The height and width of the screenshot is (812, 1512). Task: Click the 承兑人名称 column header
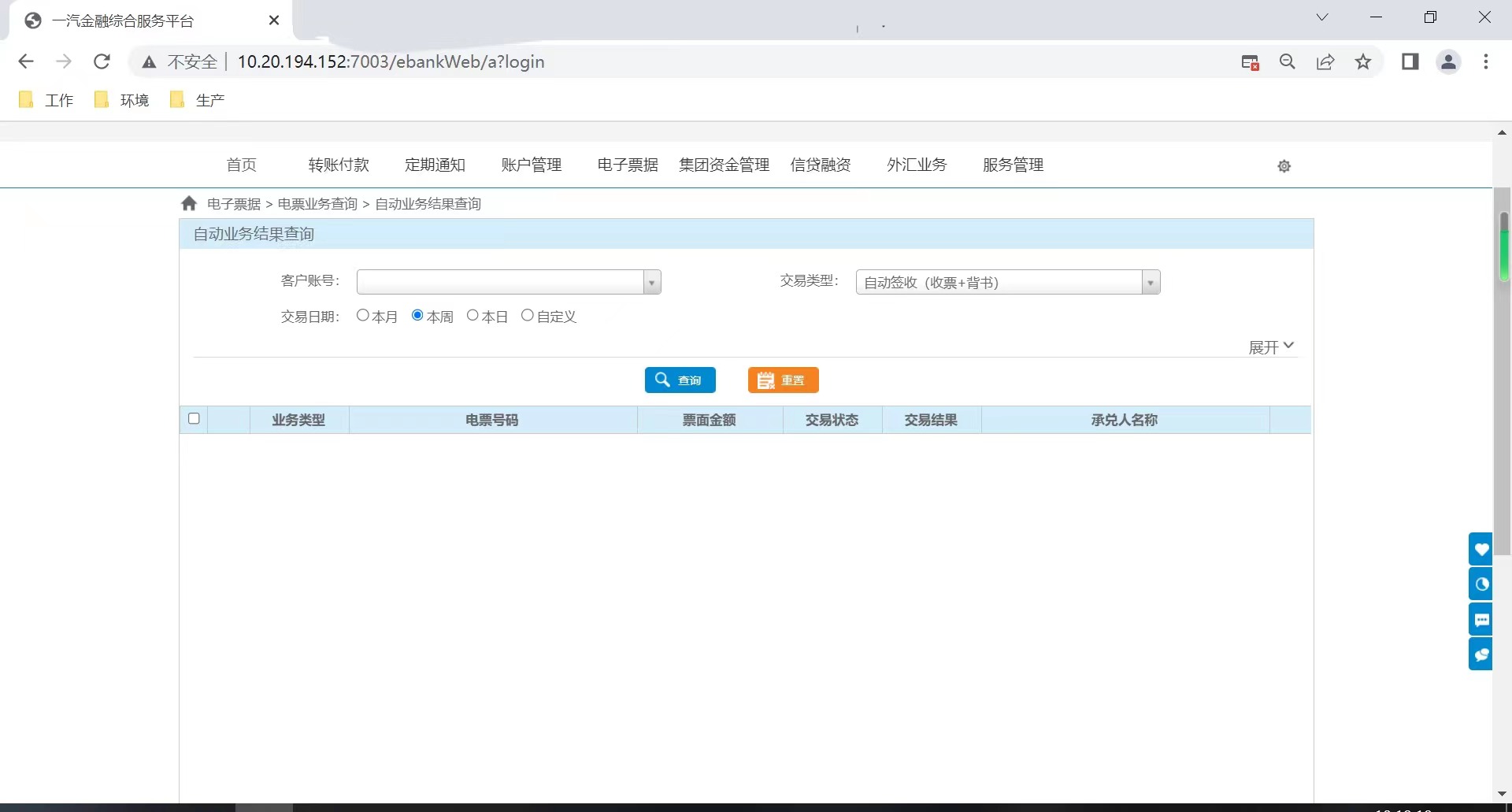[x=1125, y=420]
